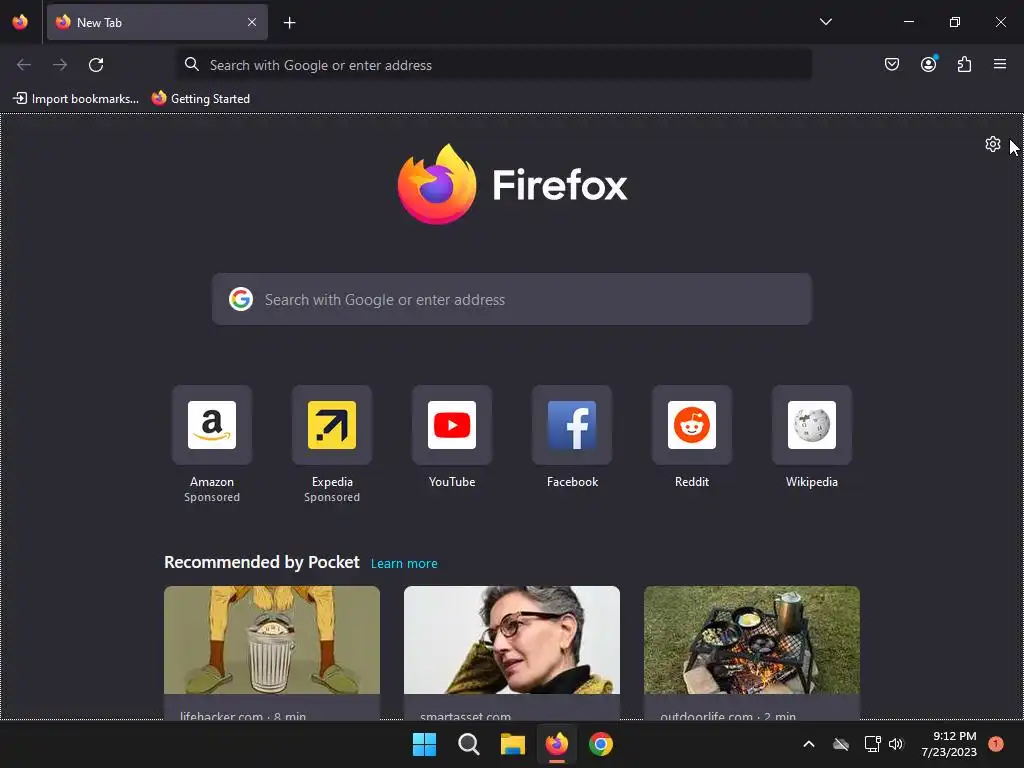Image resolution: width=1024 pixels, height=768 pixels.
Task: Open File Explorer from taskbar
Action: [x=513, y=744]
